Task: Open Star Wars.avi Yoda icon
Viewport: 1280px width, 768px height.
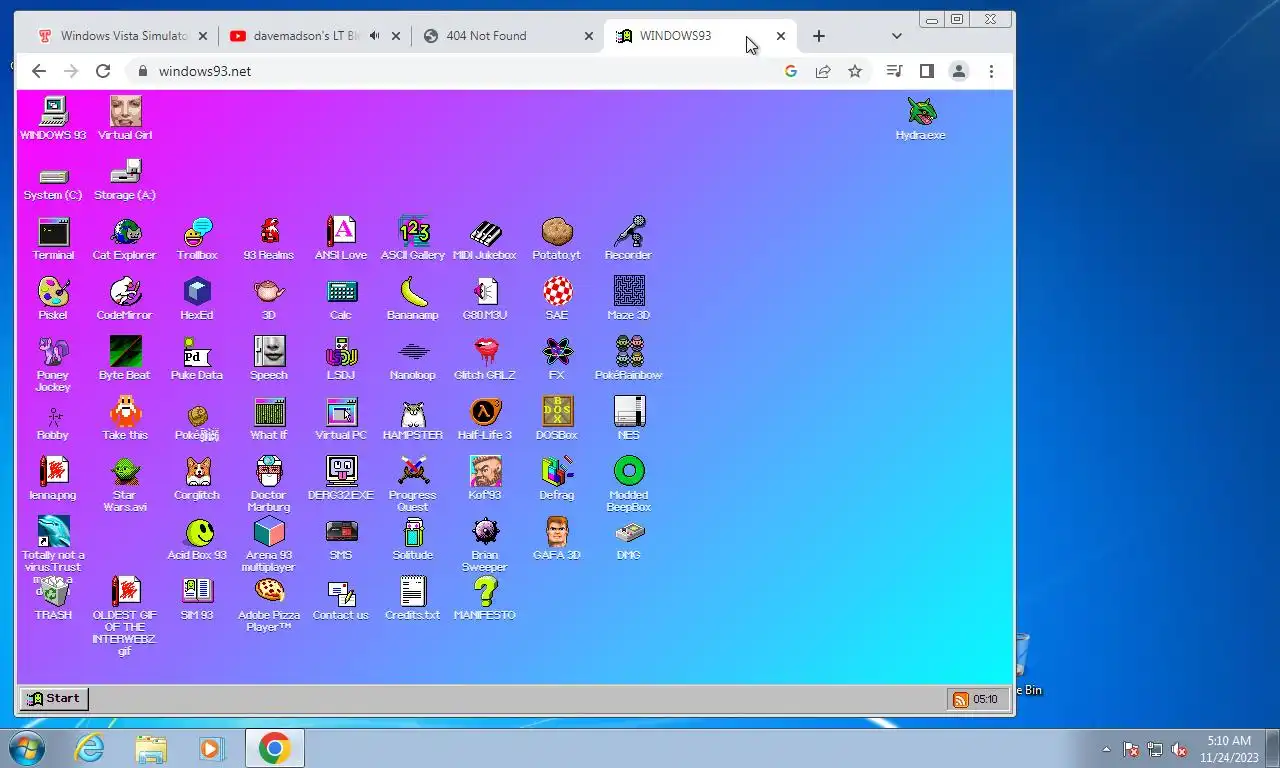Action: (125, 483)
